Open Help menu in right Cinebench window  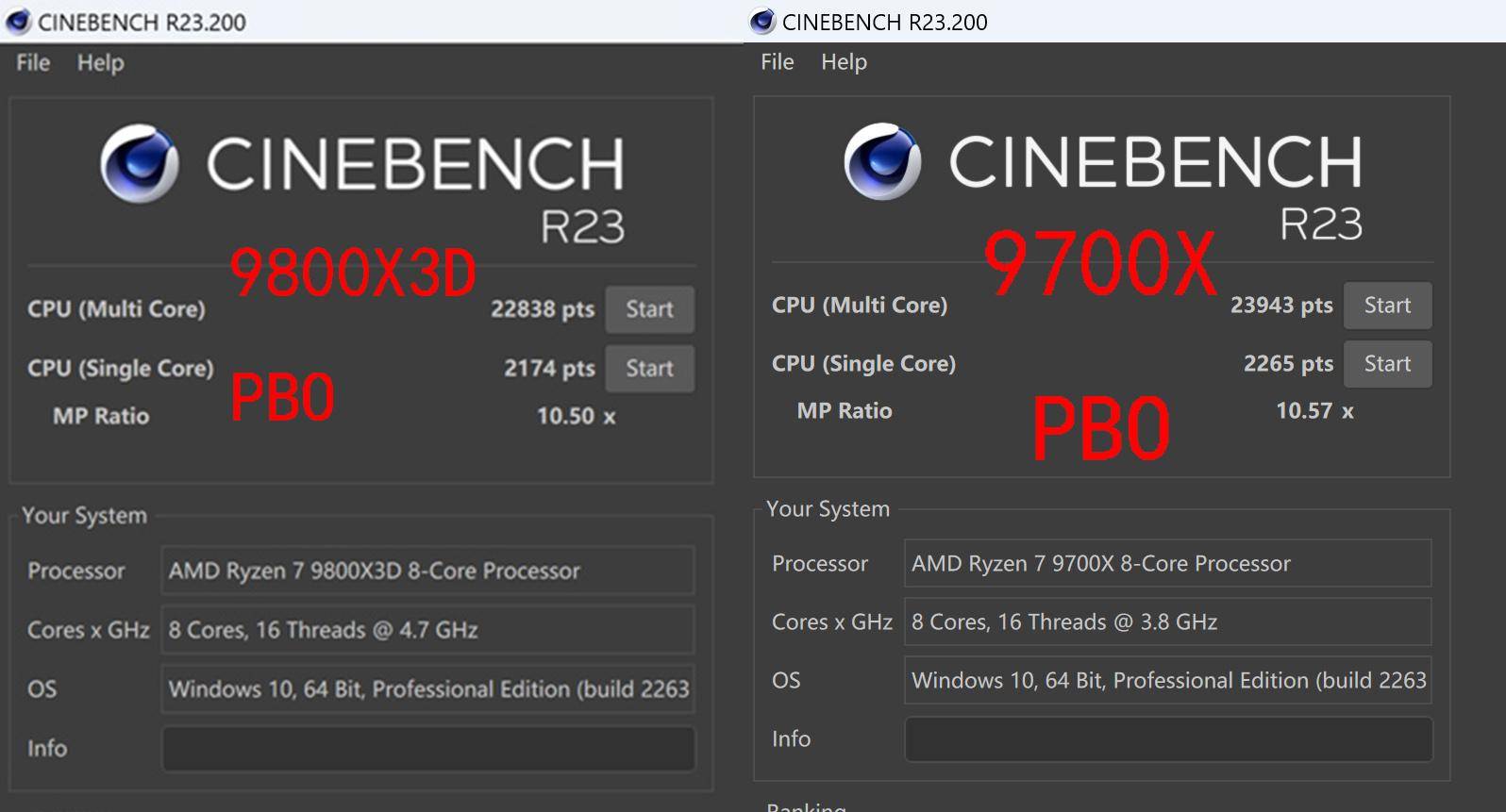pyautogui.click(x=844, y=61)
